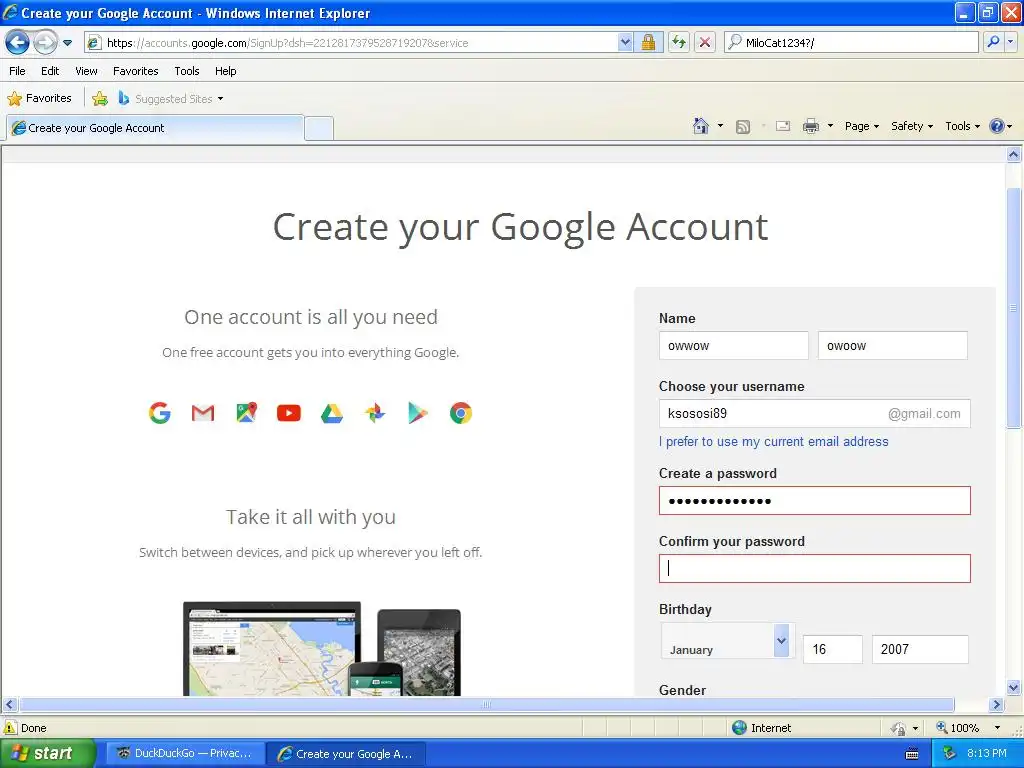Image resolution: width=1024 pixels, height=768 pixels.
Task: Click the vertical scrollbar up arrow
Action: pos(1014,155)
